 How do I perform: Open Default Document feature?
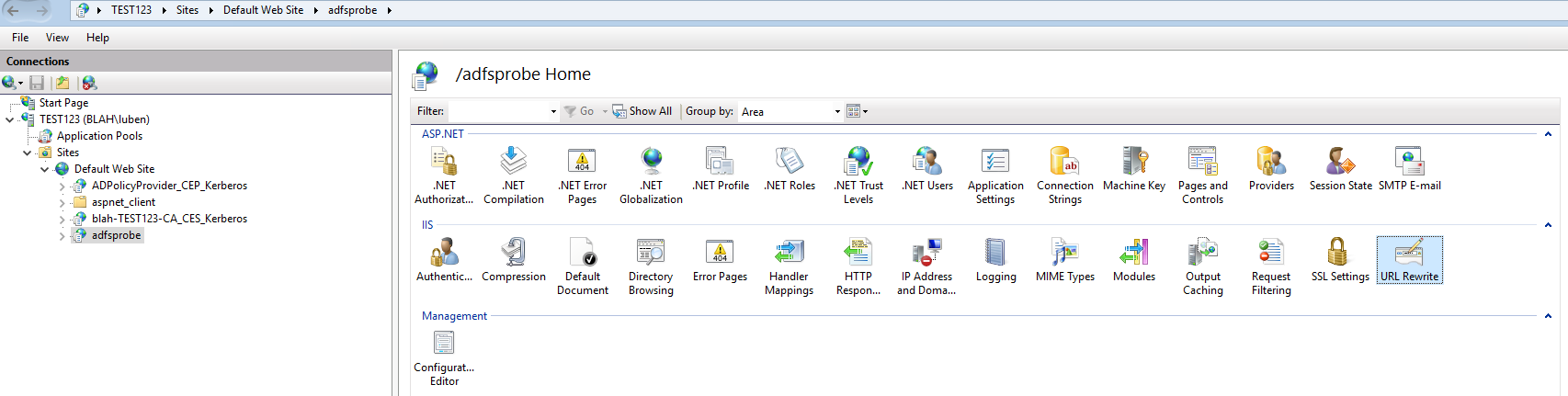click(582, 266)
